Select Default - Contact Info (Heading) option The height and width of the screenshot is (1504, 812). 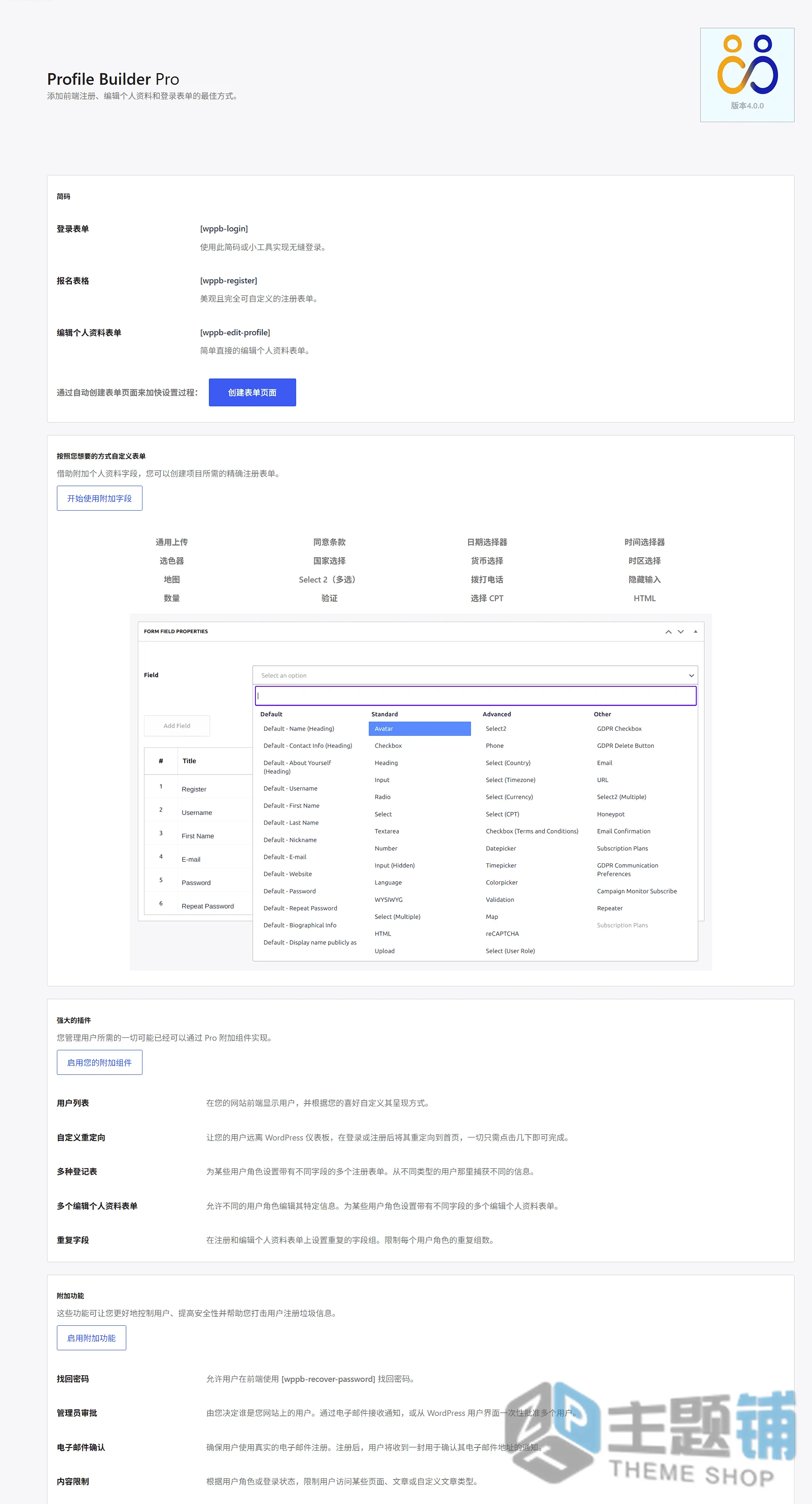(x=308, y=746)
